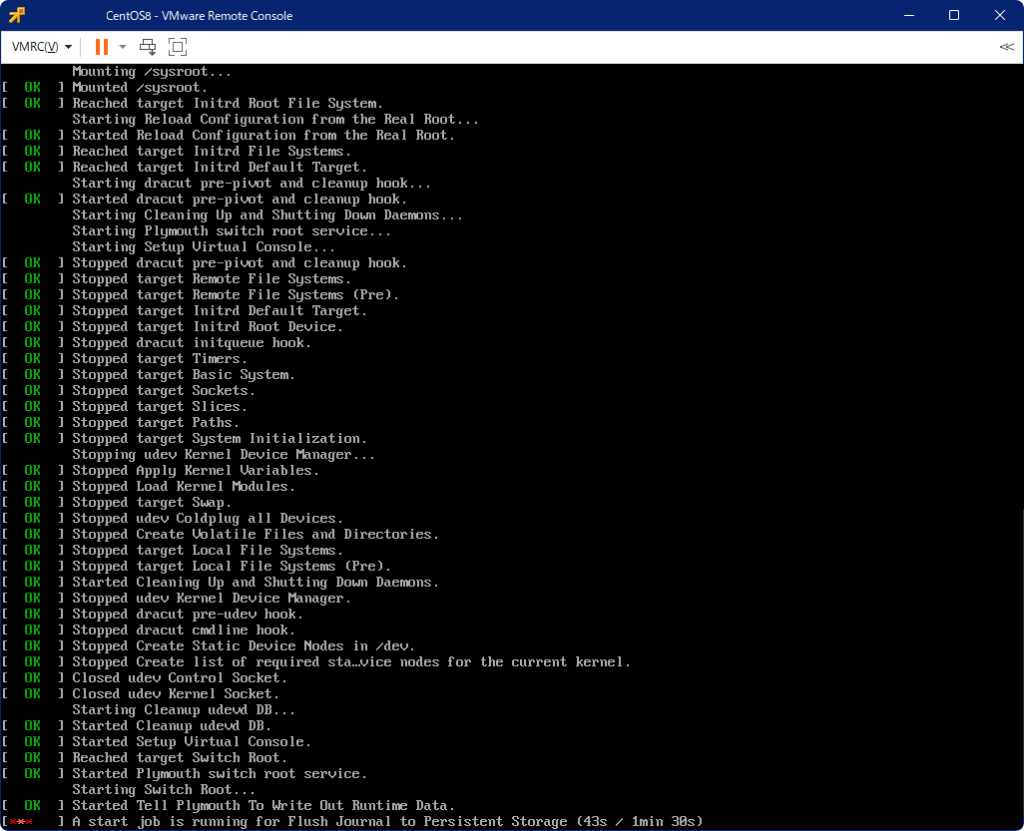
Task: Click inside the console to capture input
Action: [512, 450]
